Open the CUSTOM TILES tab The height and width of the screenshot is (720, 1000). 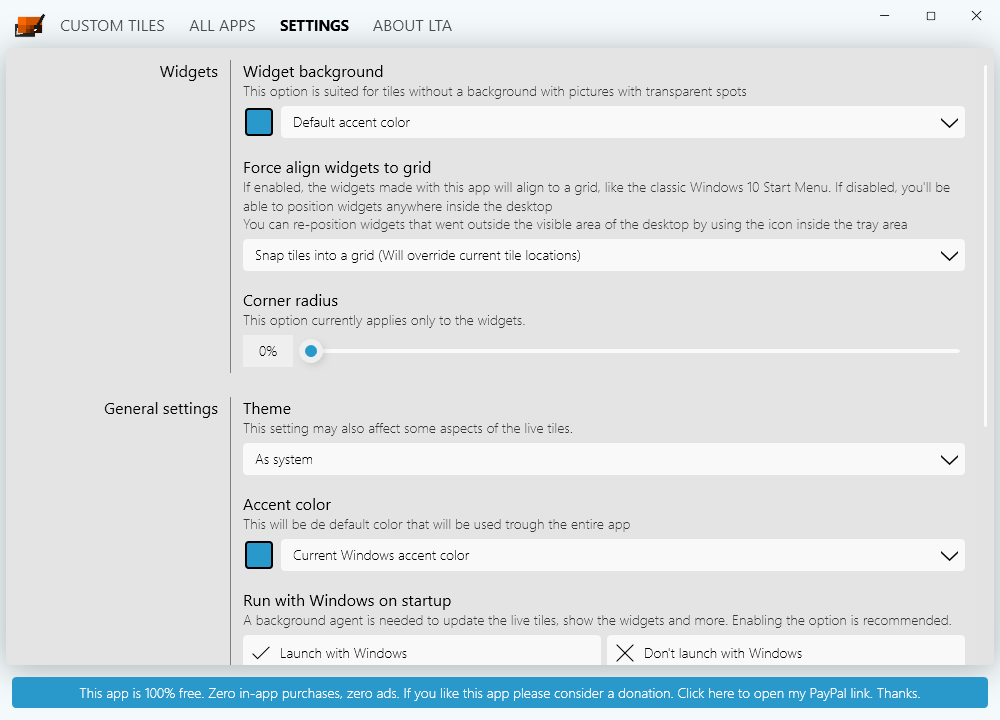coord(112,26)
